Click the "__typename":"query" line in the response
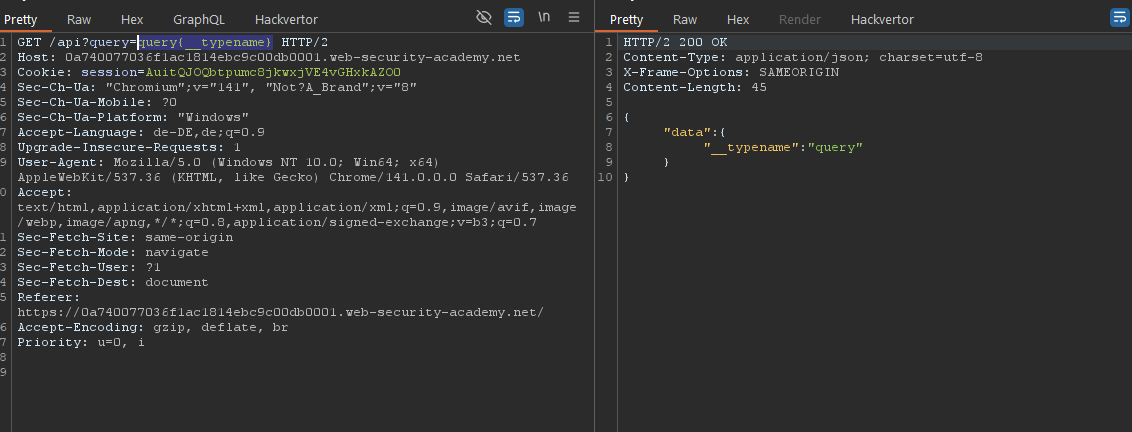1132x432 pixels. click(x=783, y=147)
